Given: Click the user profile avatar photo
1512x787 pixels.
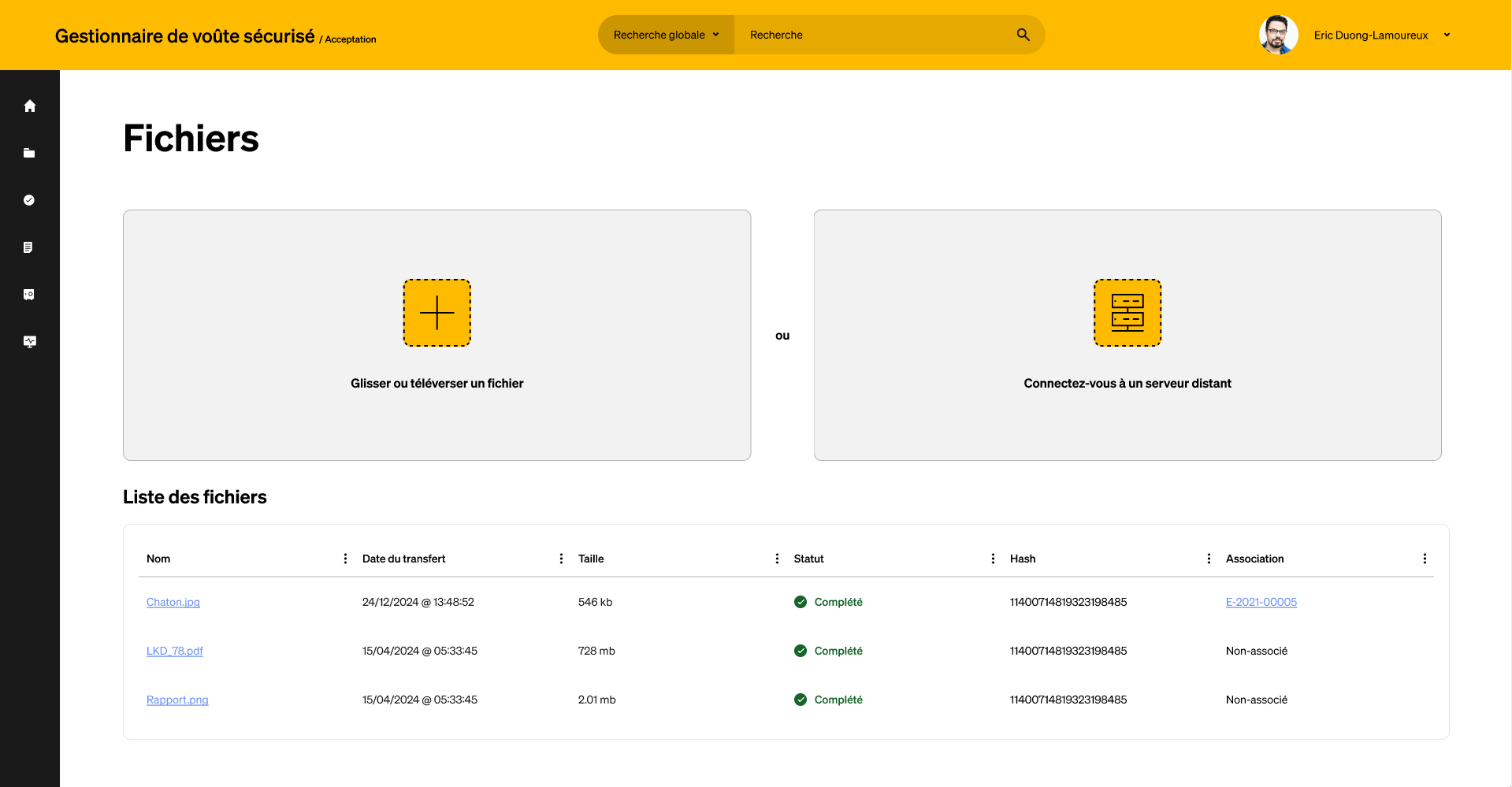Looking at the screenshot, I should coord(1278,35).
